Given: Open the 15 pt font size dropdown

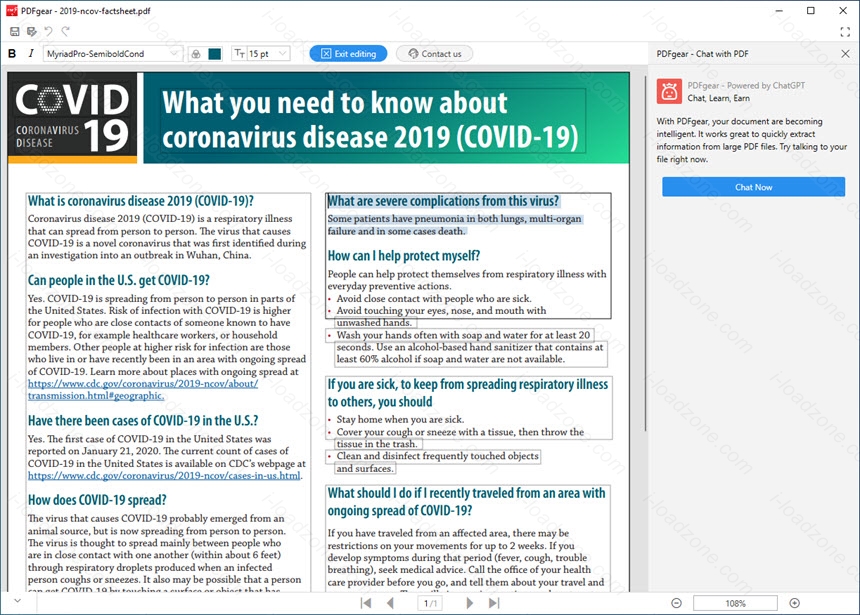Looking at the screenshot, I should click(x=268, y=53).
